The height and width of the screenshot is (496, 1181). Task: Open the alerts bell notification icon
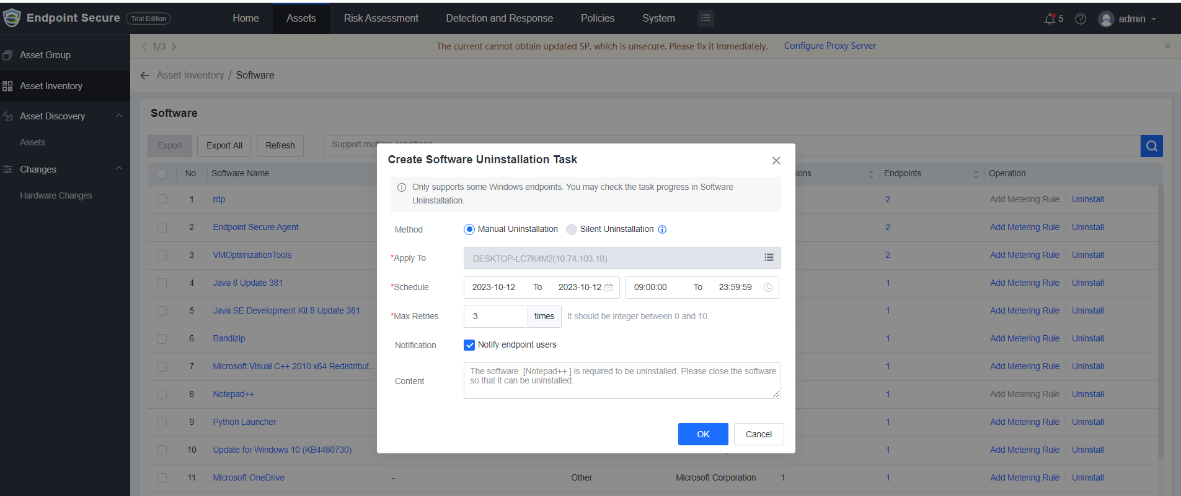click(x=1049, y=19)
